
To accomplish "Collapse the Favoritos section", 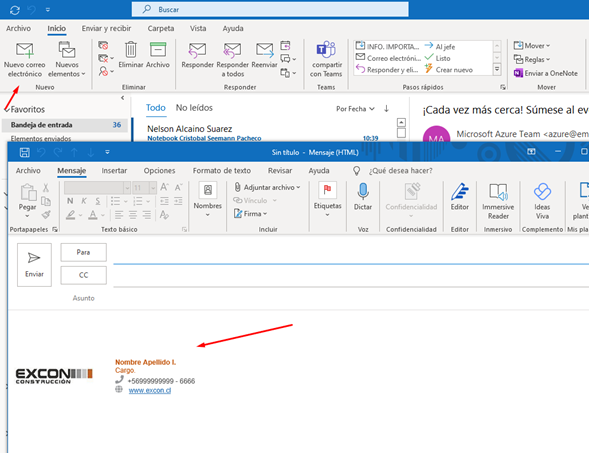I will click(x=7, y=110).
